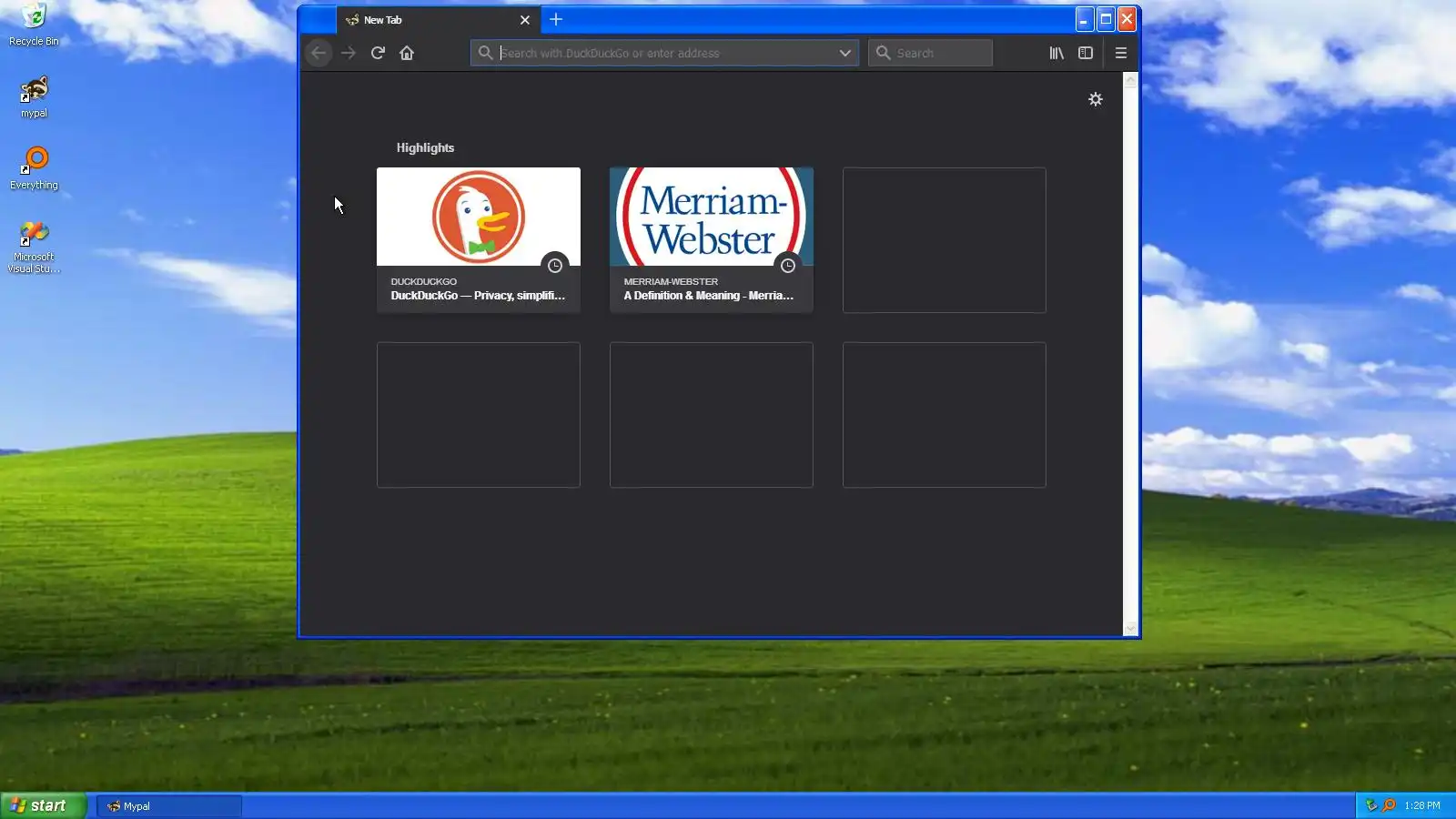This screenshot has height=819, width=1456.
Task: Select the Everything desktop shortcut
Action: [x=34, y=168]
